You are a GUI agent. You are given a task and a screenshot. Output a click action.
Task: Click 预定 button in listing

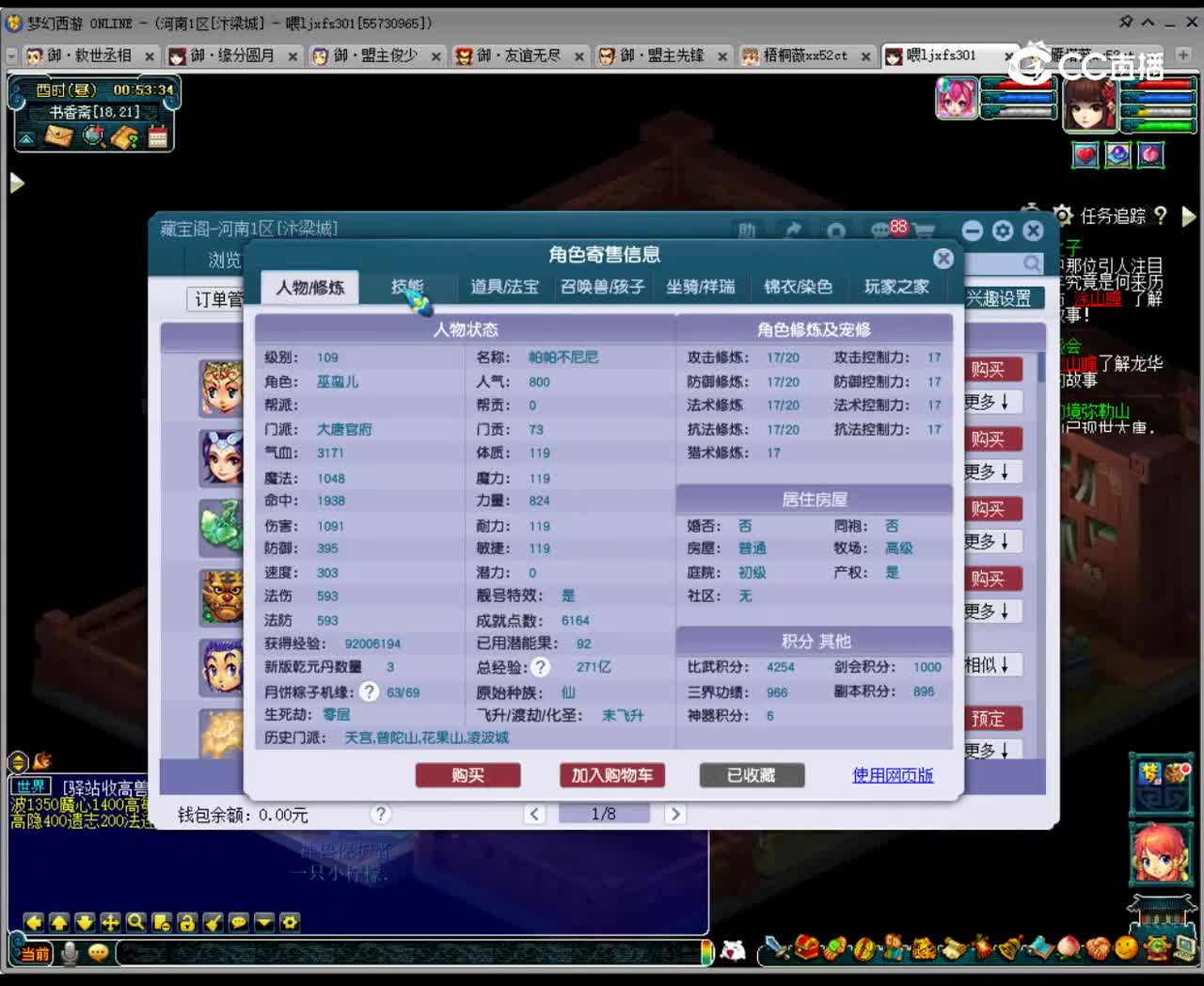pyautogui.click(x=988, y=719)
